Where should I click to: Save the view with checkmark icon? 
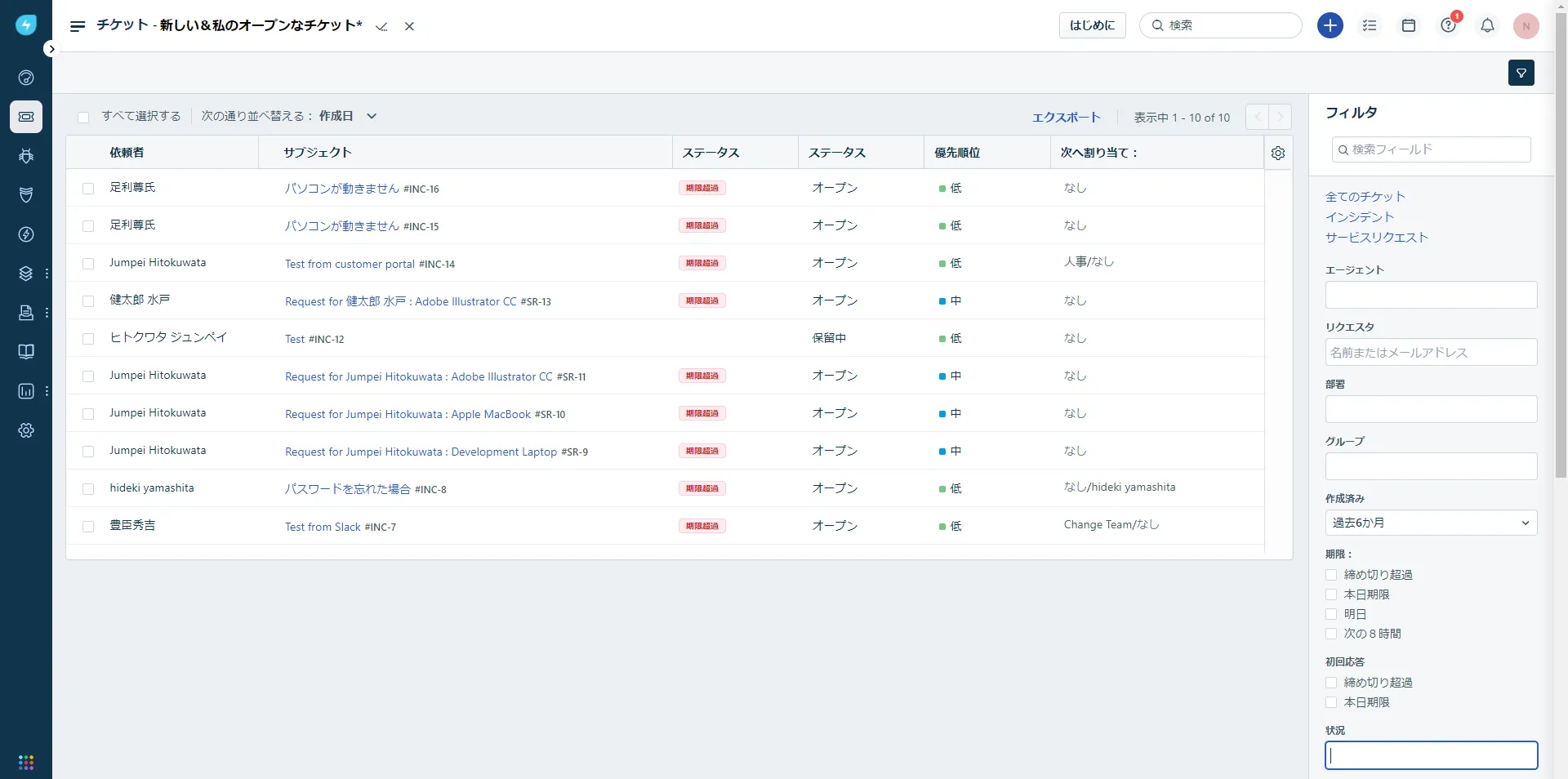pos(381,27)
